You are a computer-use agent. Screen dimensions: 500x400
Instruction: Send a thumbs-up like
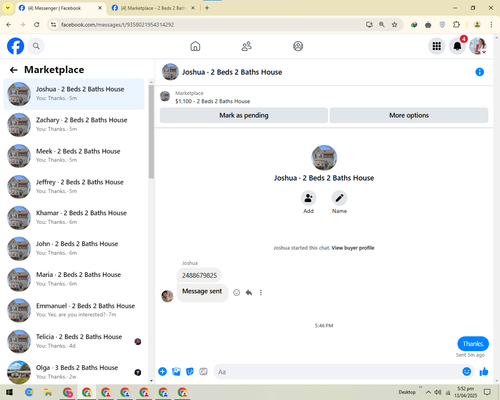point(484,371)
